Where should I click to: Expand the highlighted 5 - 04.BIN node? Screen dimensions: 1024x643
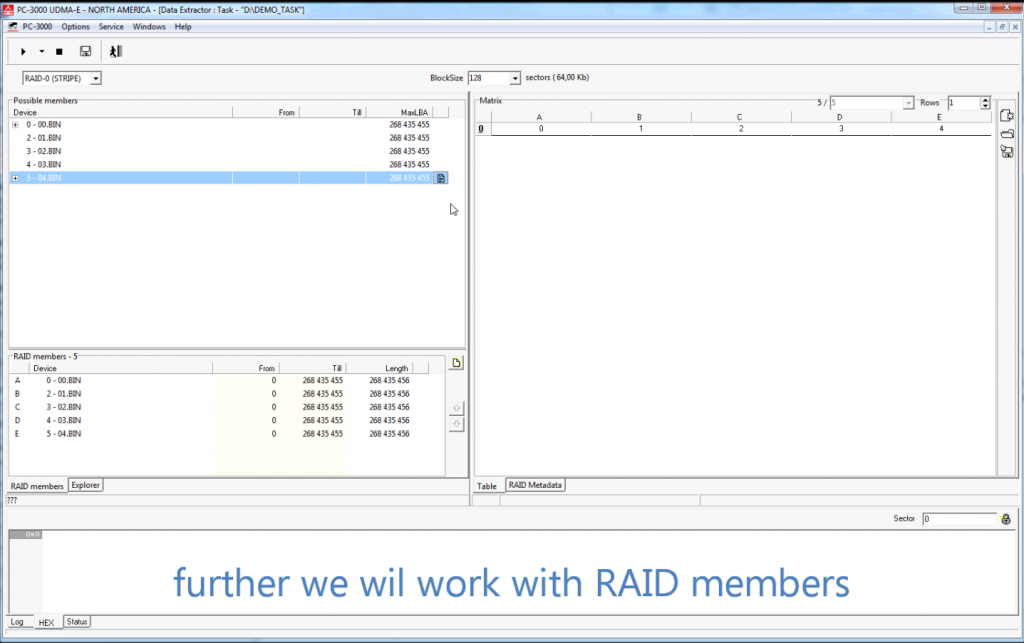(x=14, y=178)
